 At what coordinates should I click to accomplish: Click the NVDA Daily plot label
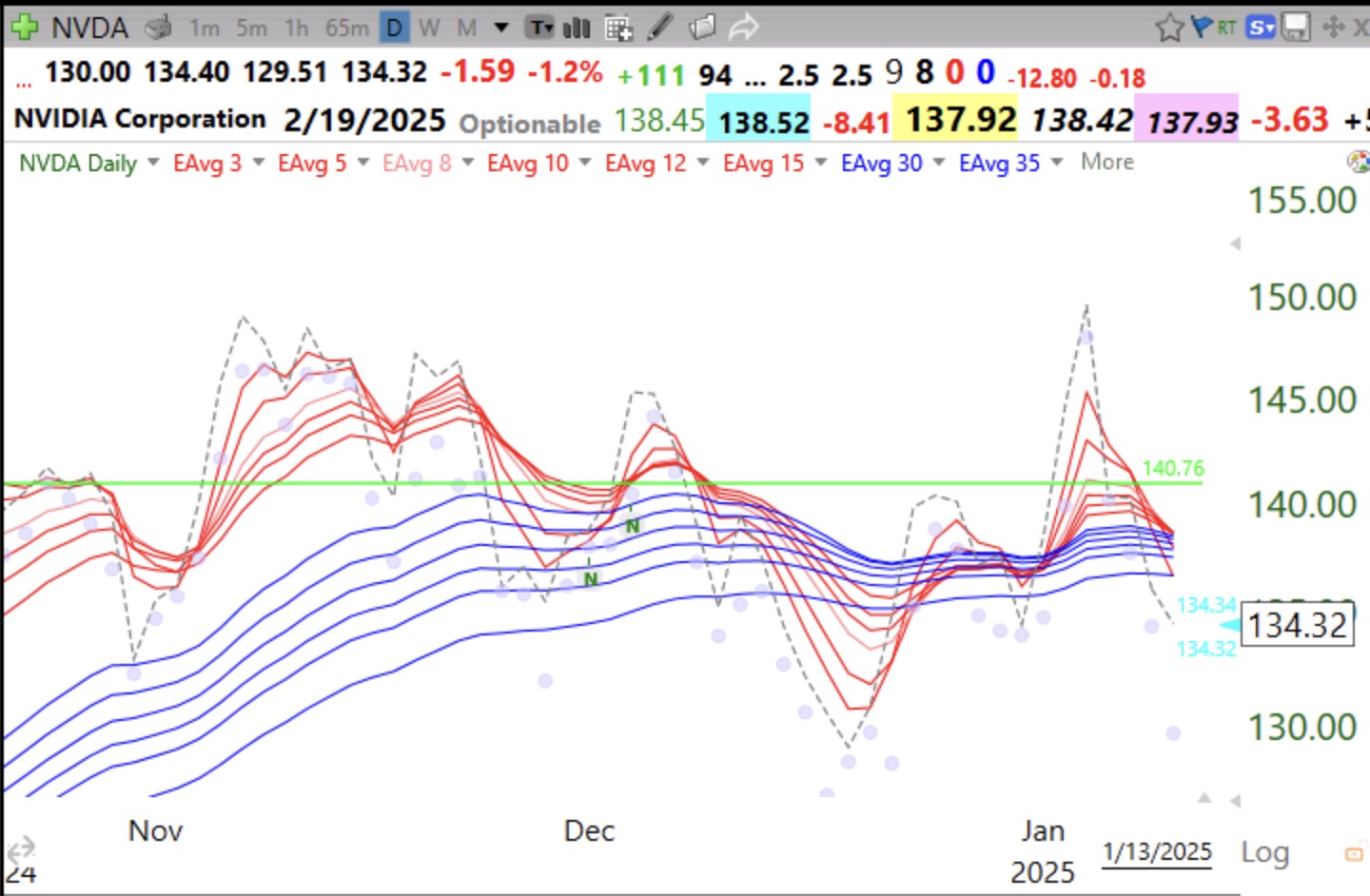coord(78,164)
